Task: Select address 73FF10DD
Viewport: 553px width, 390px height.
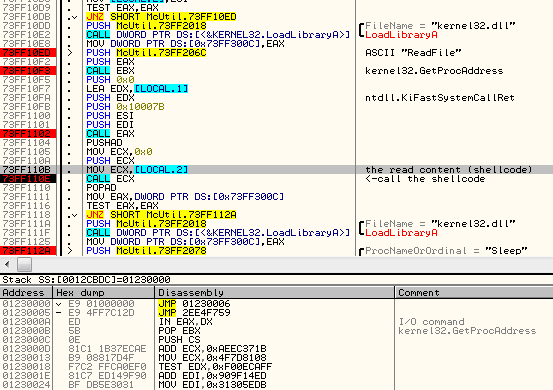Action: 26,26
